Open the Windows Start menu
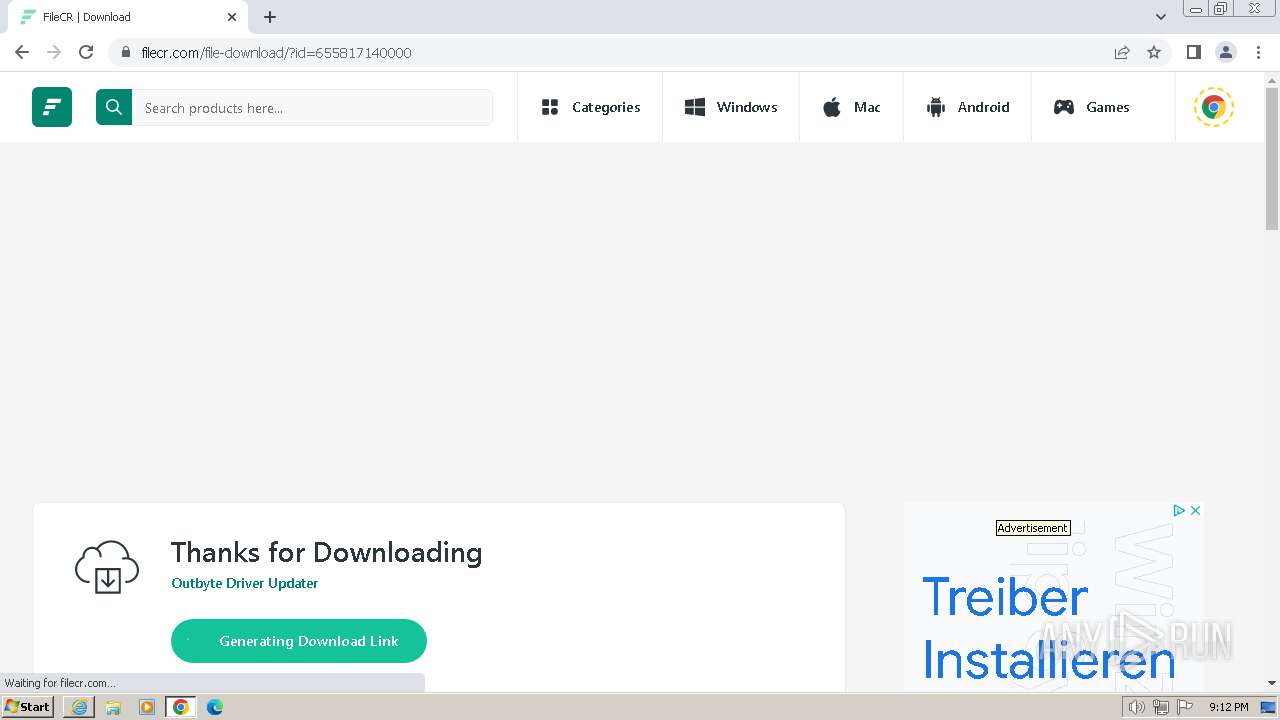Screen dimensions: 1280x720 28,707
